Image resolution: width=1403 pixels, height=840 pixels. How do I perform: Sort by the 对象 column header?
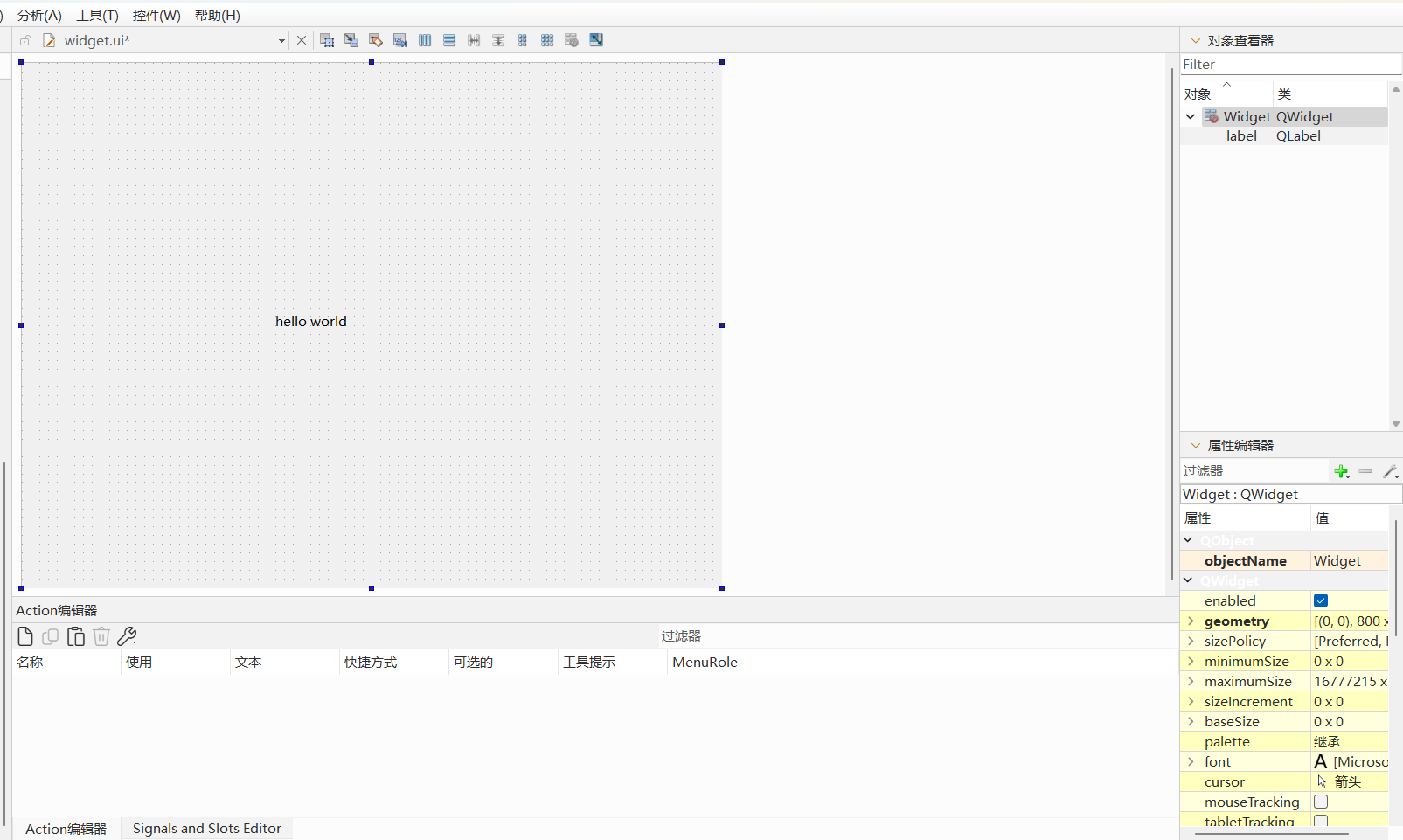point(1226,94)
